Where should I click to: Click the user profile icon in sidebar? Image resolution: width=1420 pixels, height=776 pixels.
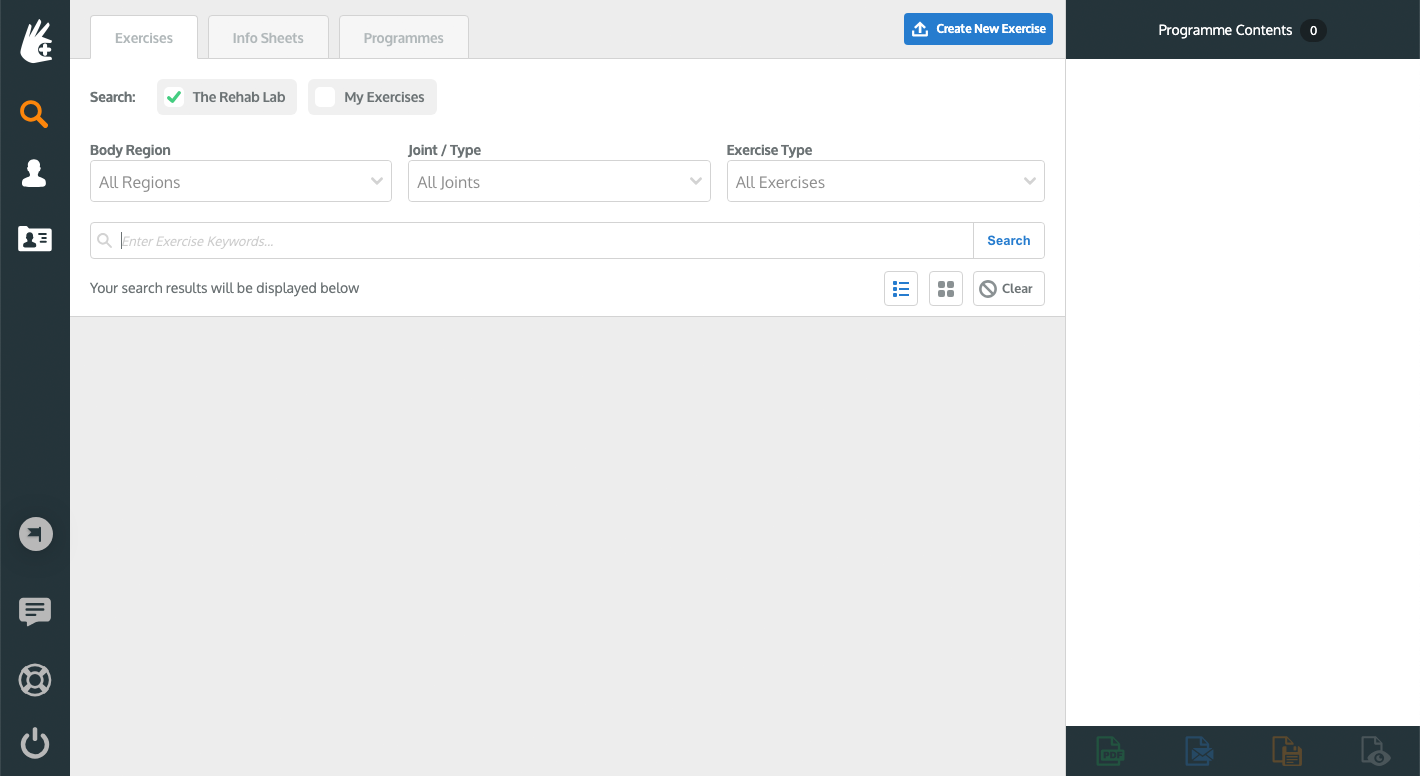tap(34, 174)
